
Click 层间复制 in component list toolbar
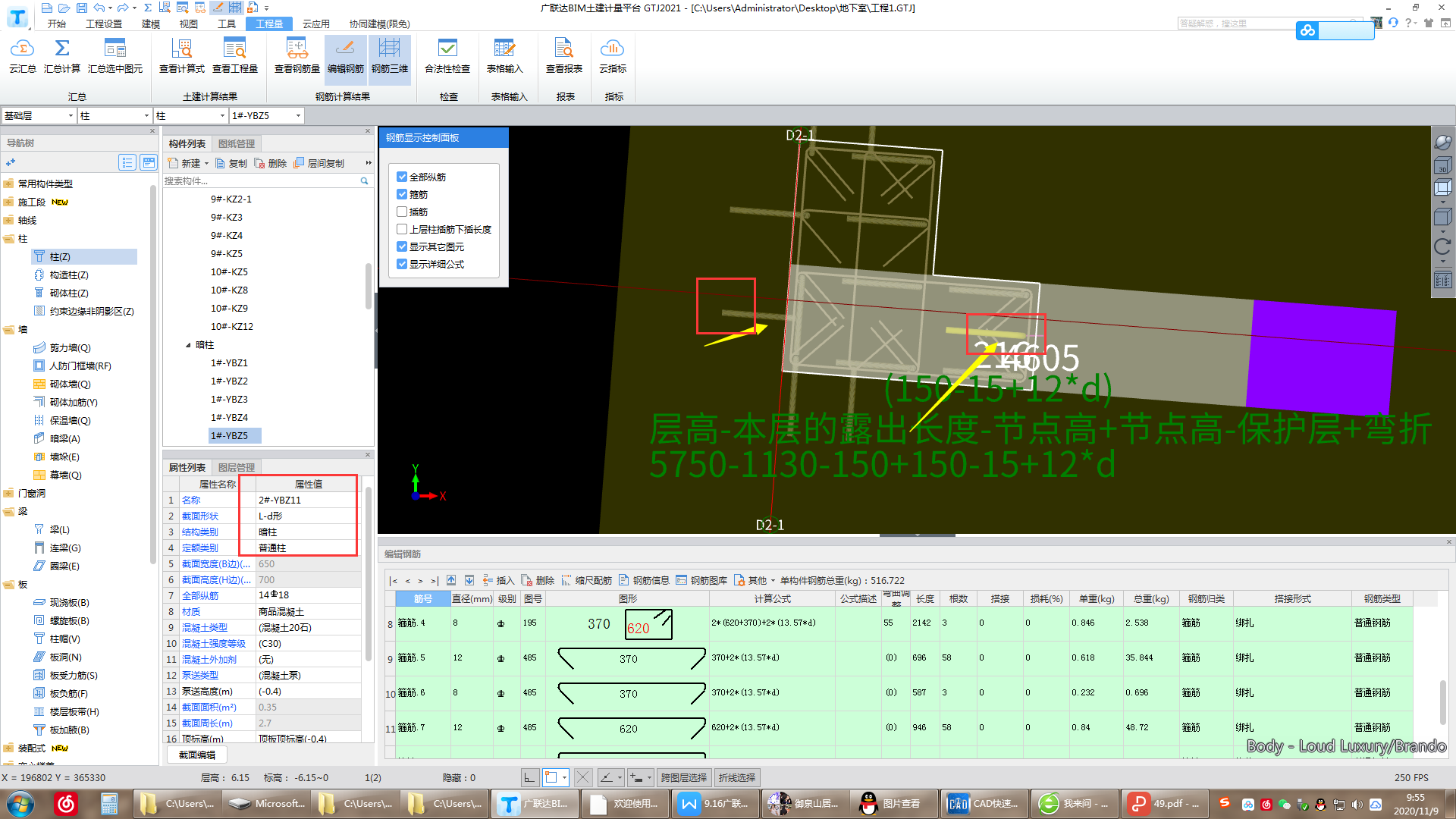pos(319,163)
